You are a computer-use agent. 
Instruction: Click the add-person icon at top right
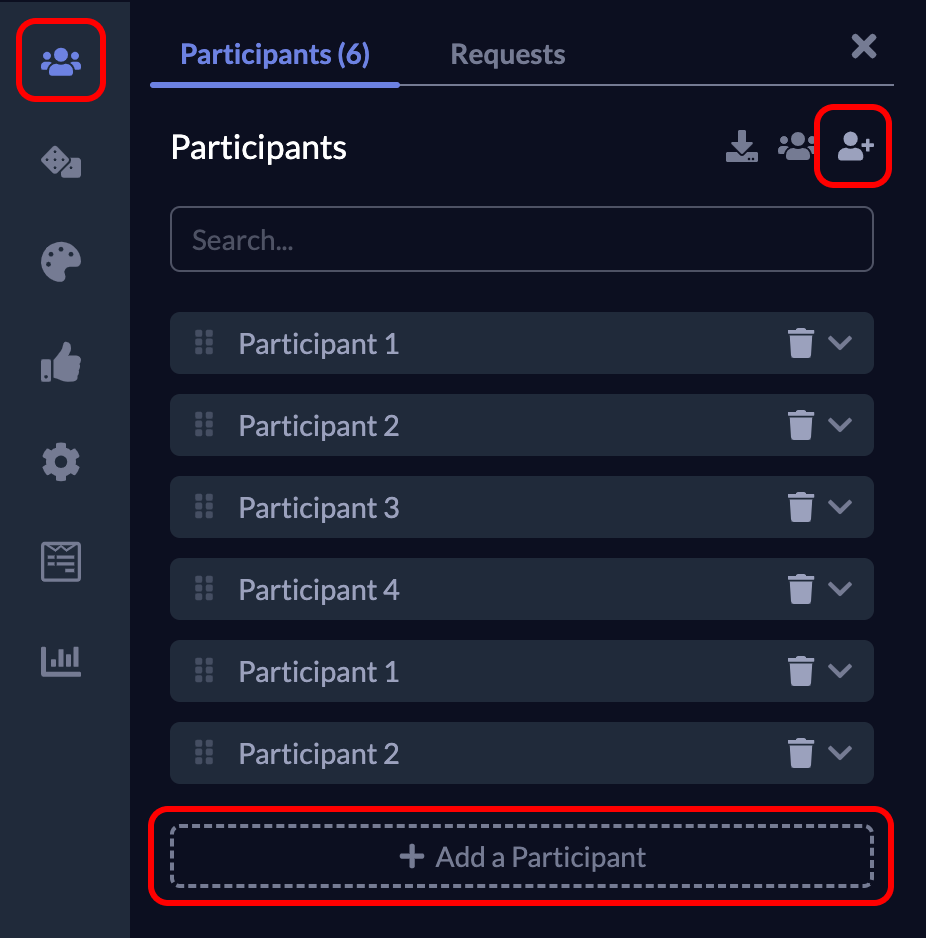(852, 146)
